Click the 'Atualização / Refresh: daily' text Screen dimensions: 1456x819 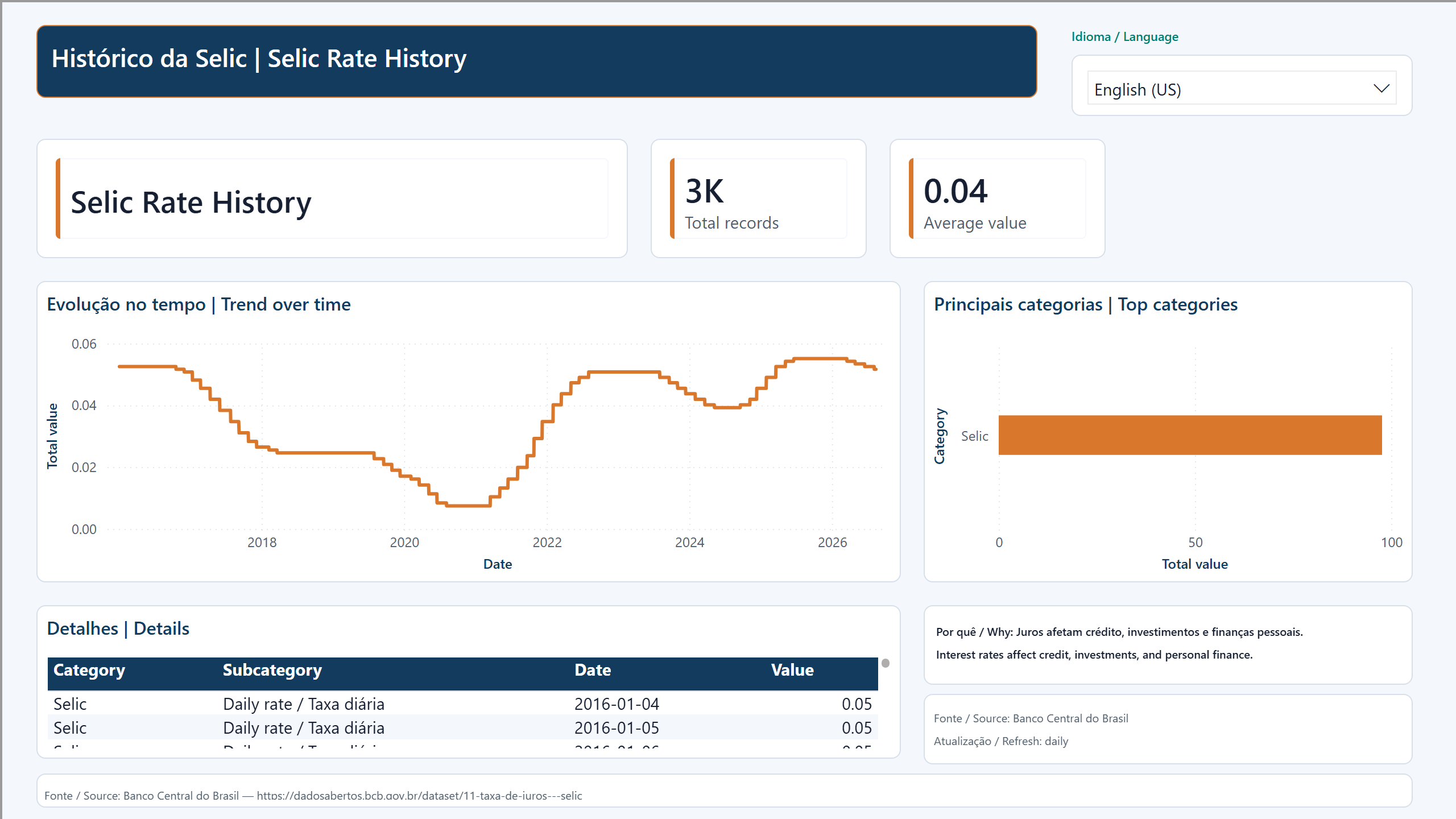coord(1001,741)
